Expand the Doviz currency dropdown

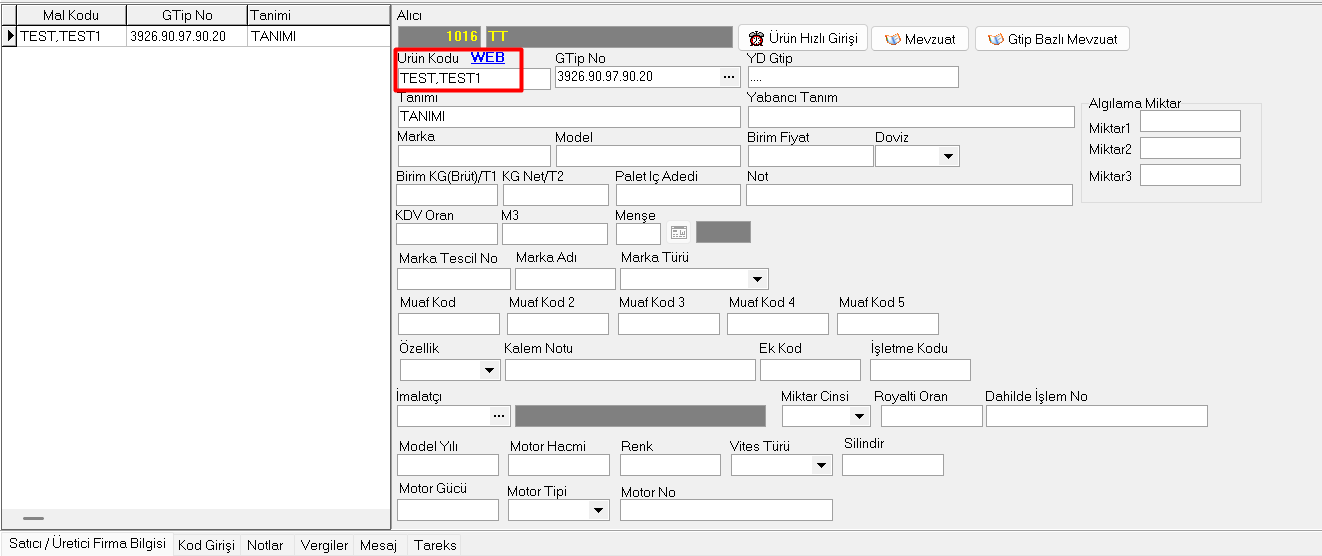(947, 156)
